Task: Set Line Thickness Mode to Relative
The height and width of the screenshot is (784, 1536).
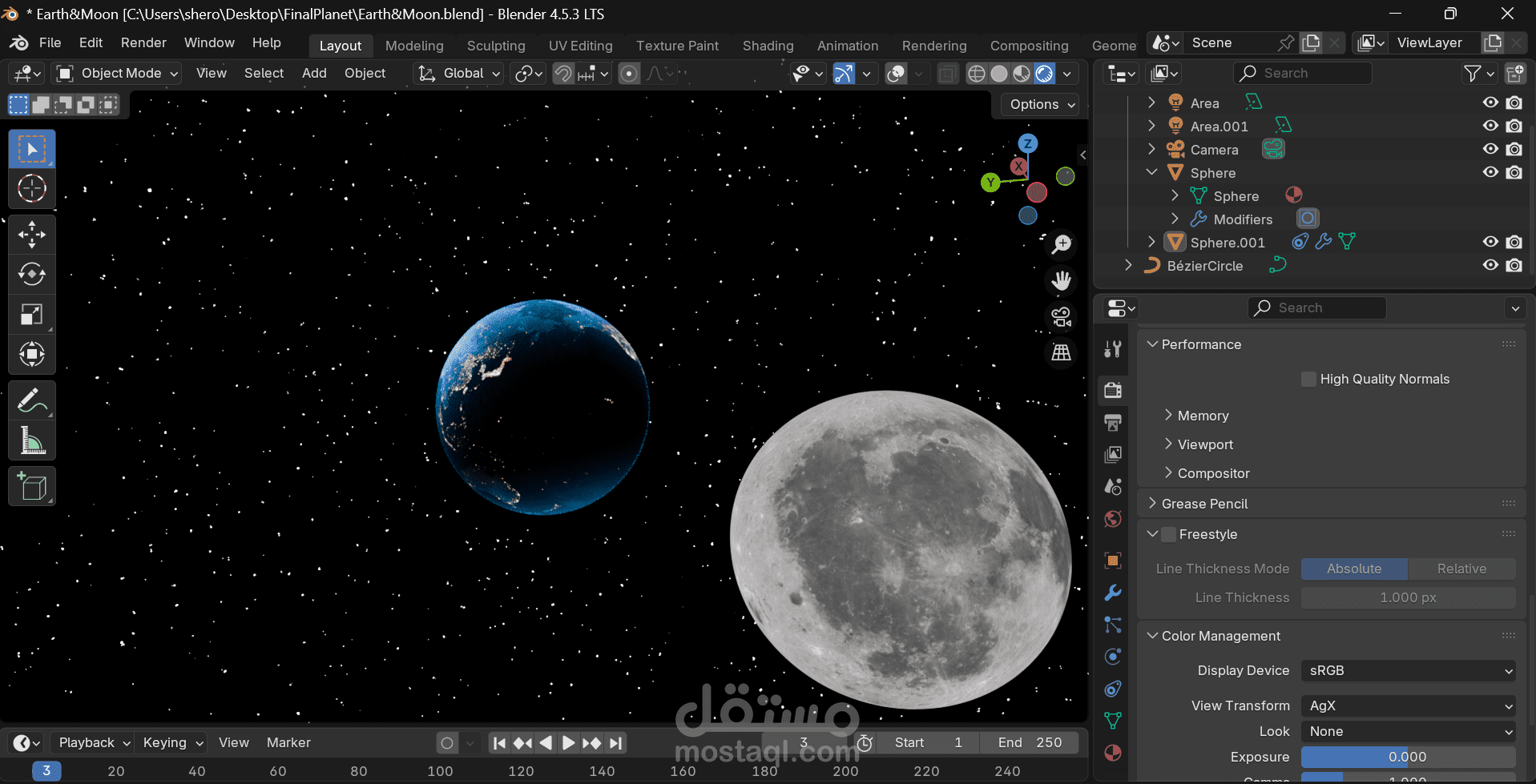Action: pyautogui.click(x=1461, y=569)
